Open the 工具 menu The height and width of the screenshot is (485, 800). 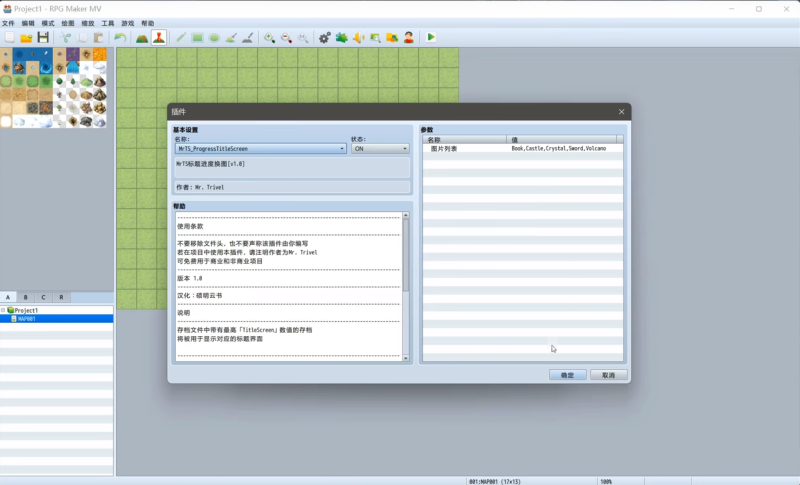pos(108,23)
